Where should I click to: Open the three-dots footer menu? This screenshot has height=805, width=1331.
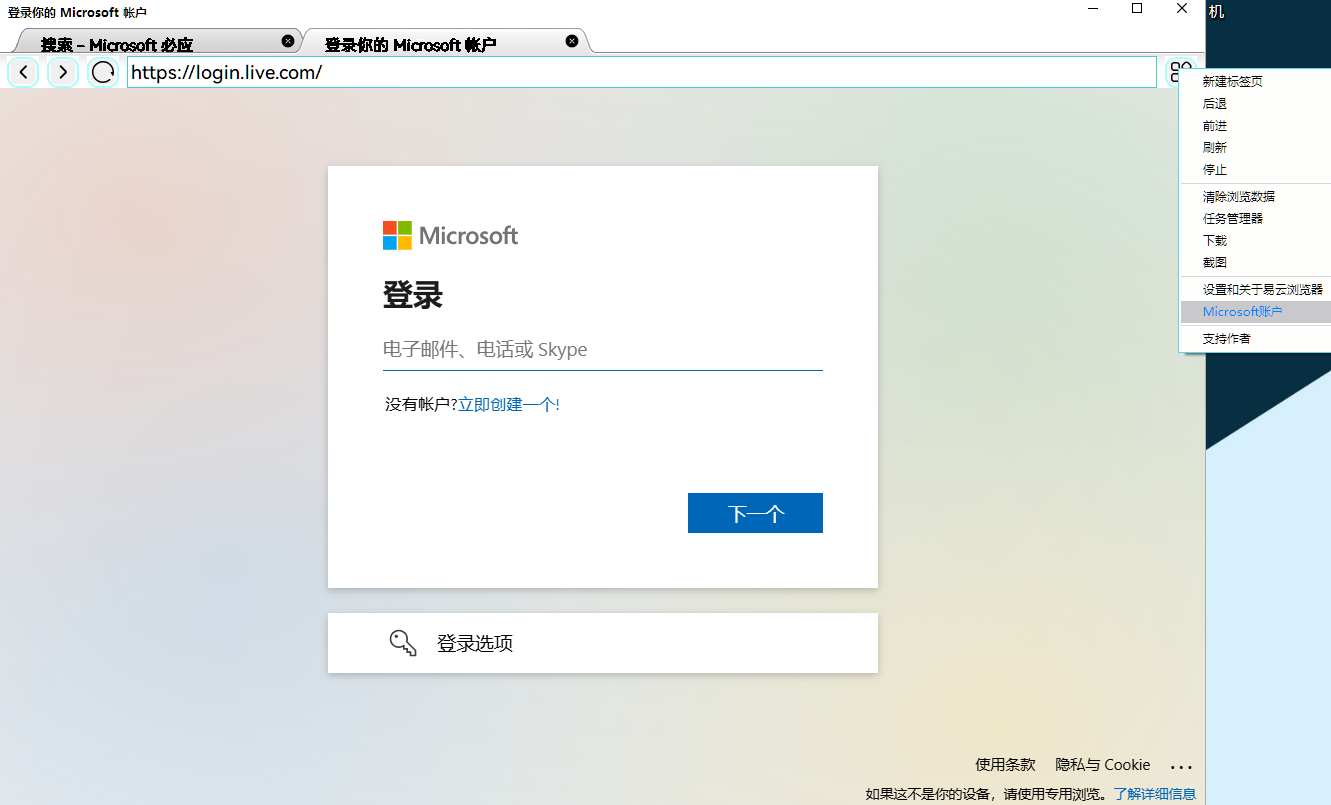point(1181,767)
